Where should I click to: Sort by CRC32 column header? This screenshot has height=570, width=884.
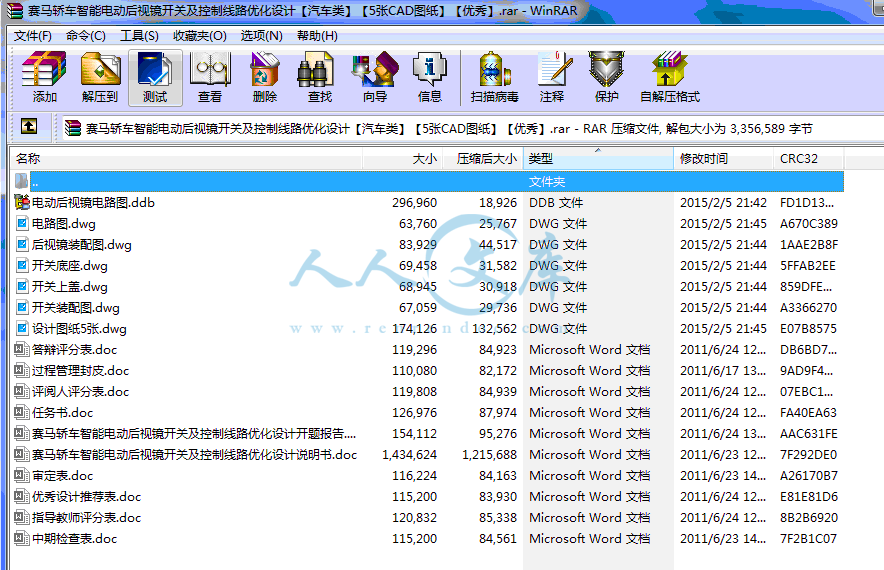click(x=809, y=158)
